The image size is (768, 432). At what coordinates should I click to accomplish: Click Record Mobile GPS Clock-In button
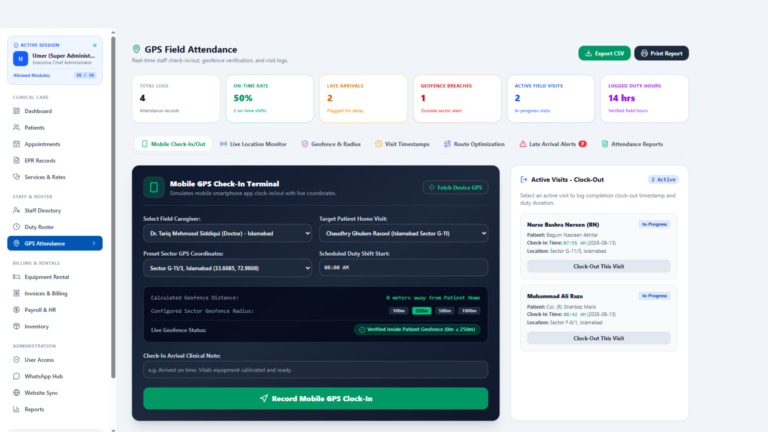click(x=315, y=399)
